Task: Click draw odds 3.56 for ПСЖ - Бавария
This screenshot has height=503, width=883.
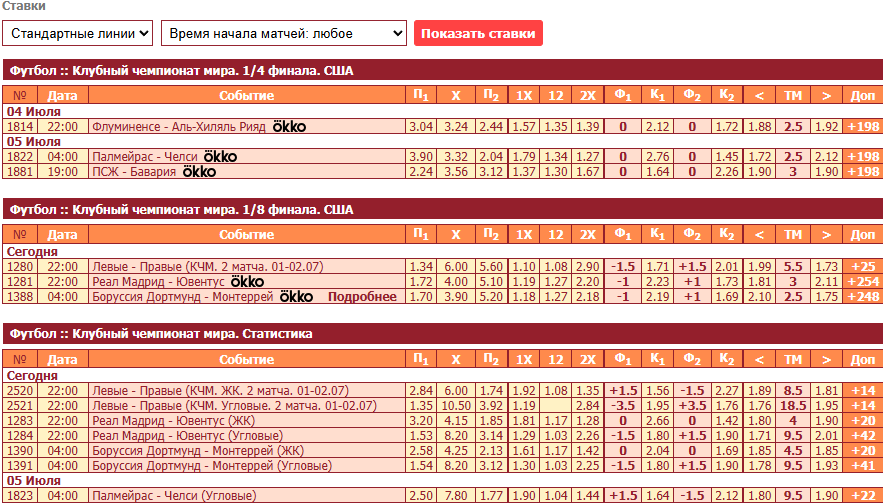Action: (x=456, y=171)
